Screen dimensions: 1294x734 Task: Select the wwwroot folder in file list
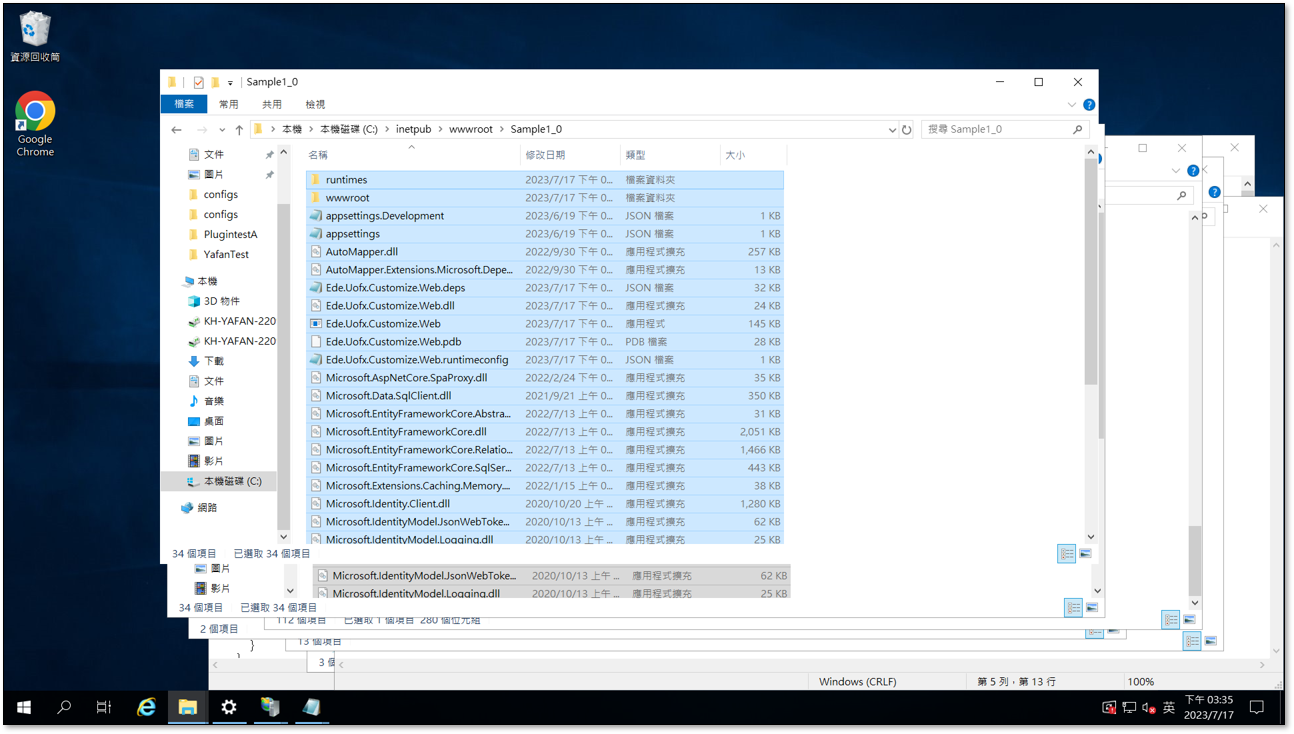tap(544, 198)
